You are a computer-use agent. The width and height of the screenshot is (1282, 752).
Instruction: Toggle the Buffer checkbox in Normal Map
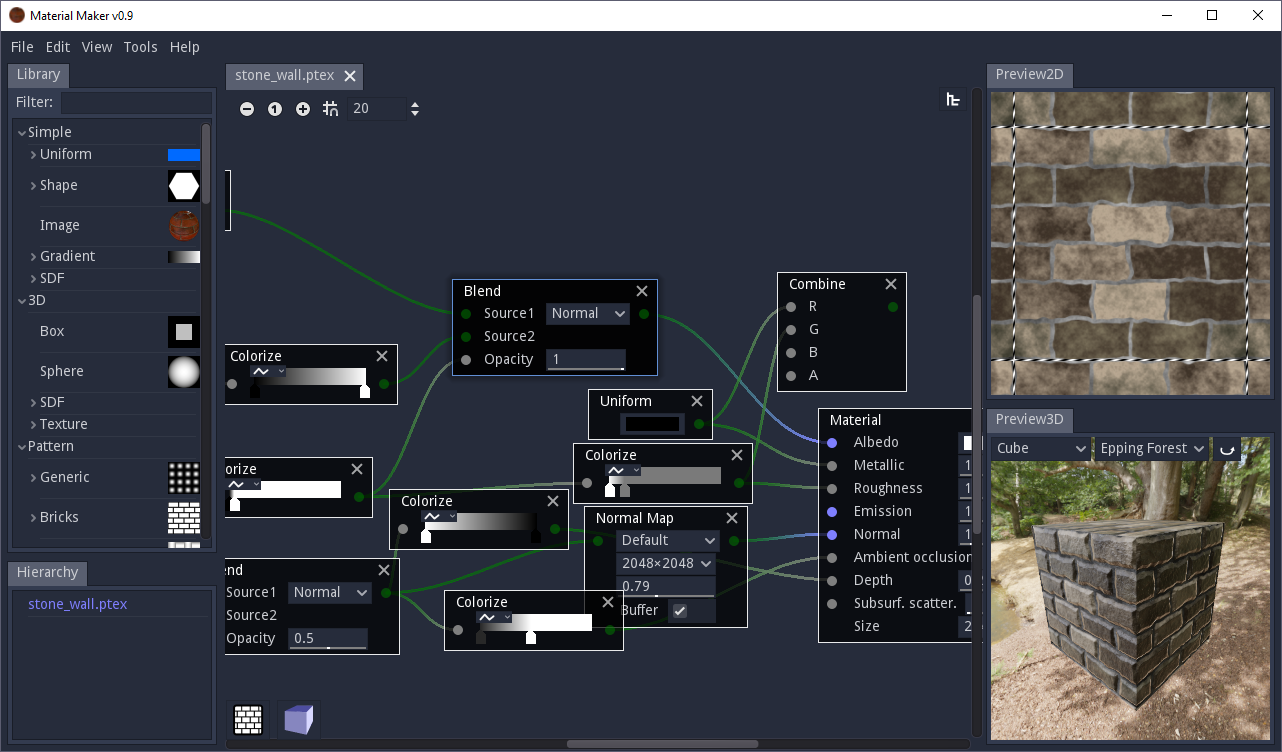pyautogui.click(x=680, y=611)
